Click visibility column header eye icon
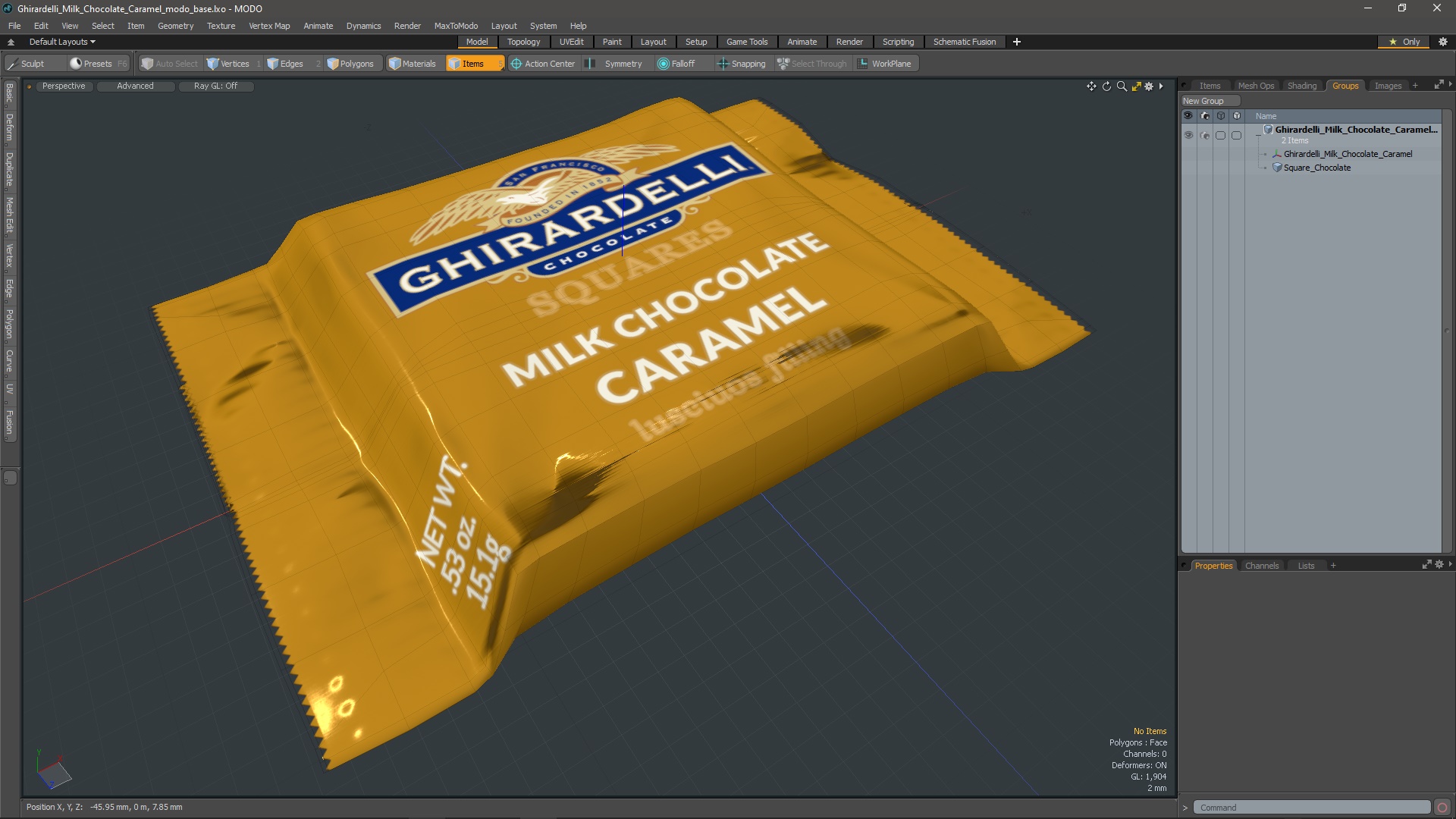Viewport: 1456px width, 819px height. pos(1188,116)
